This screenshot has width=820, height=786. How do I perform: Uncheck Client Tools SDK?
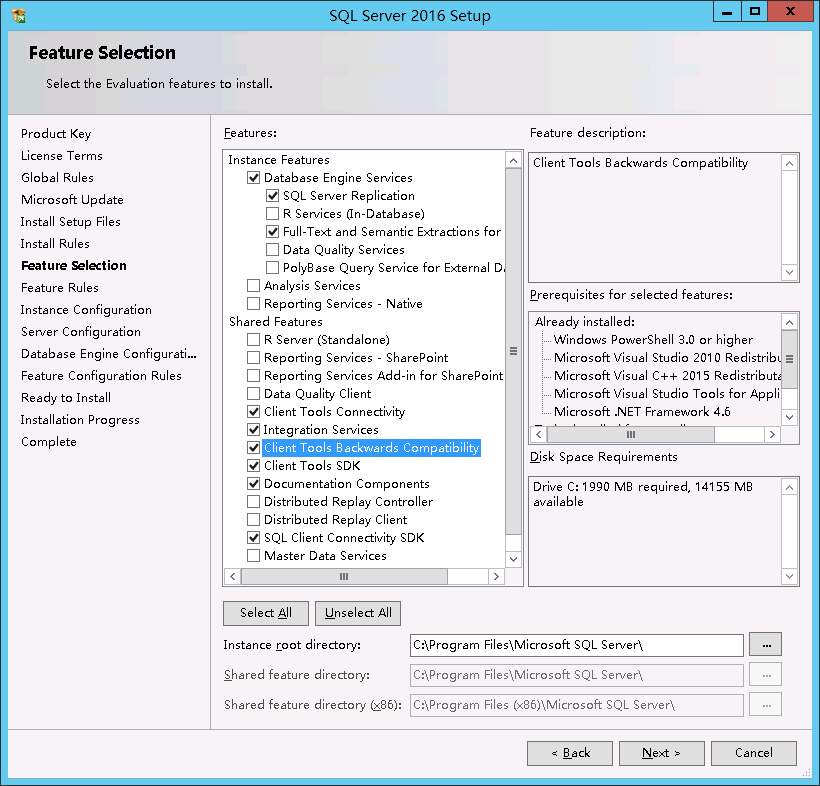point(254,465)
